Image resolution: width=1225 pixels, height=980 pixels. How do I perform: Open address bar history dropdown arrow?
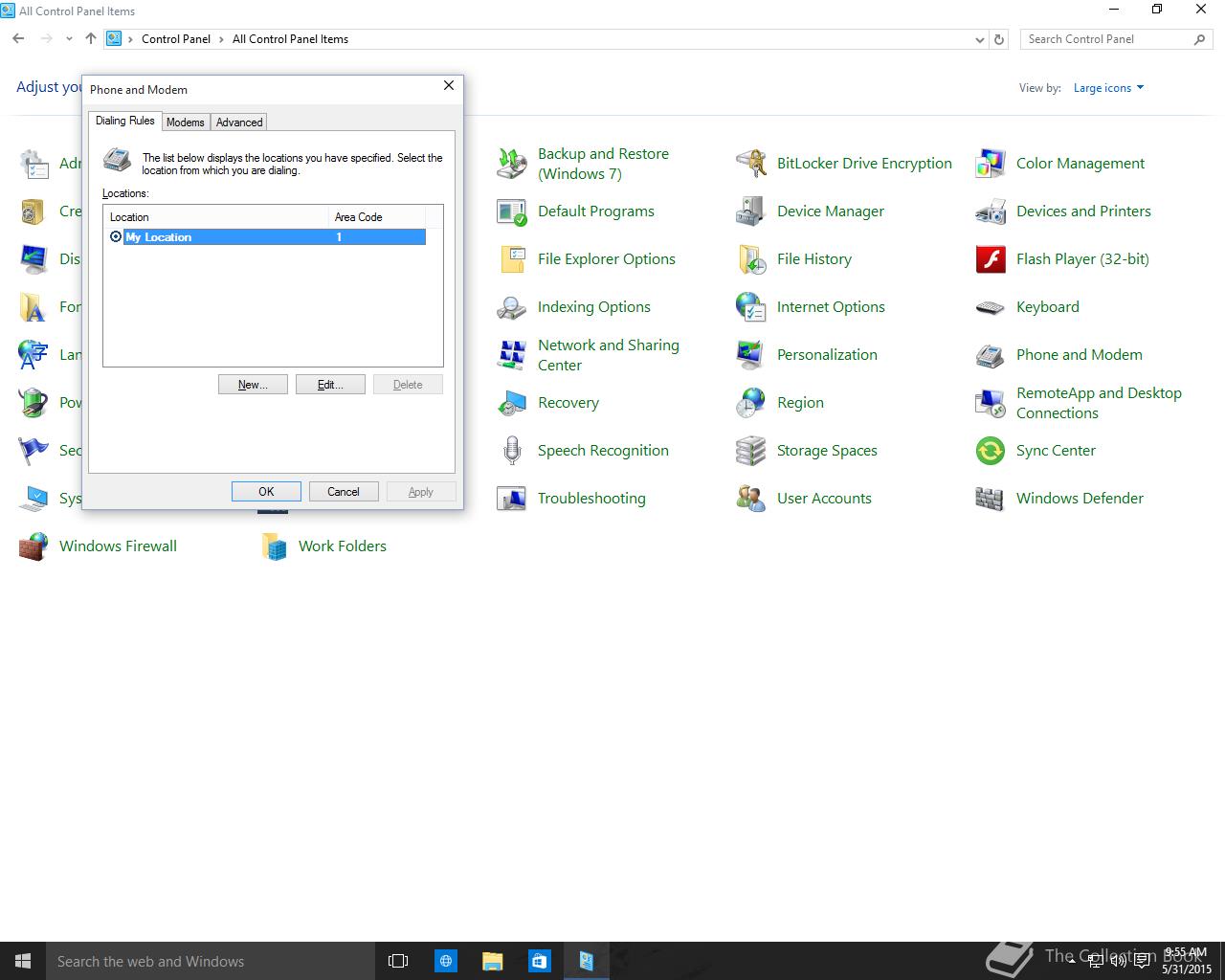pos(979,40)
